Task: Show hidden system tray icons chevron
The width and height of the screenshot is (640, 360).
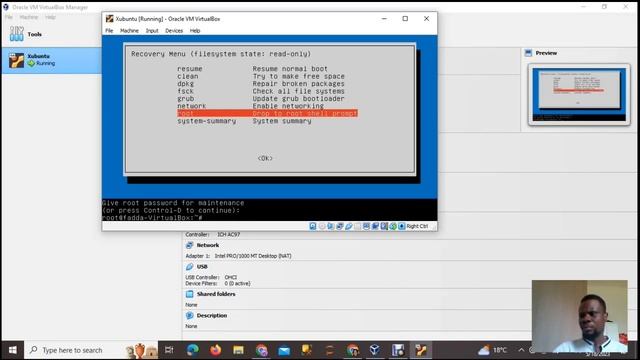Action: coord(521,350)
